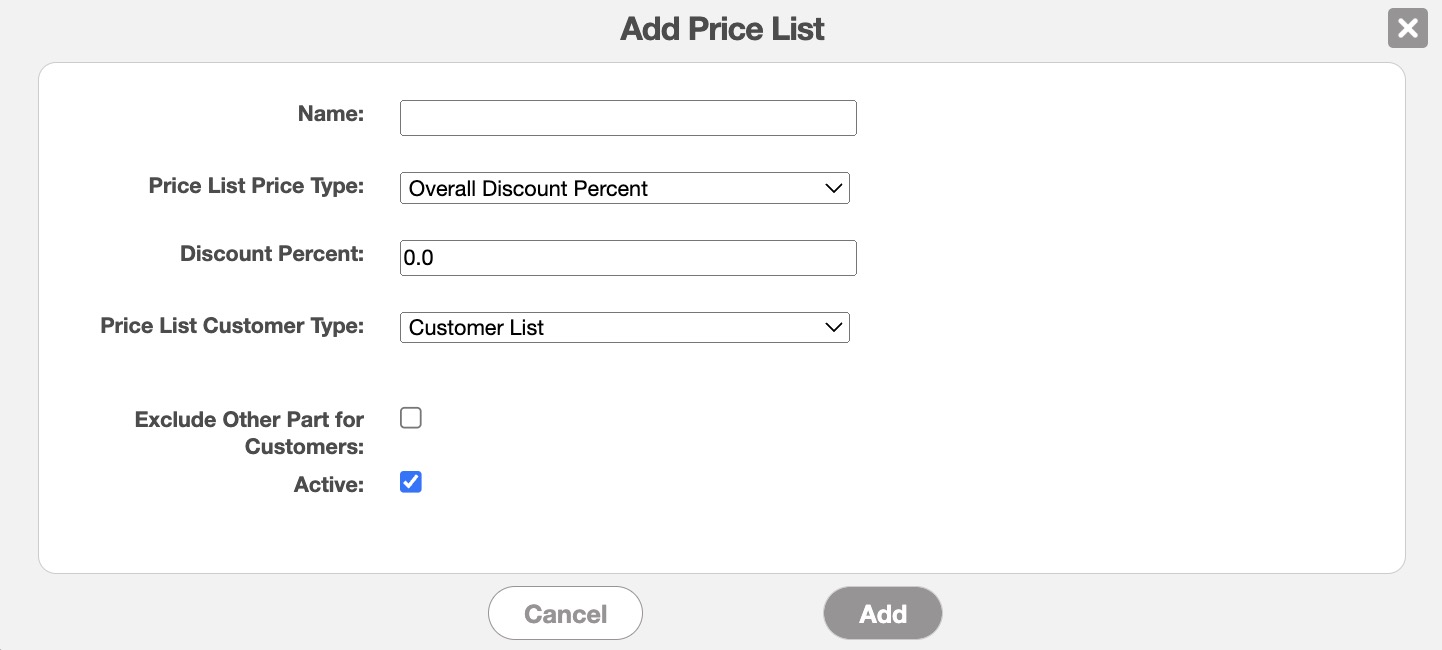Uncheck the Active checkbox
The height and width of the screenshot is (650, 1442).
(411, 482)
